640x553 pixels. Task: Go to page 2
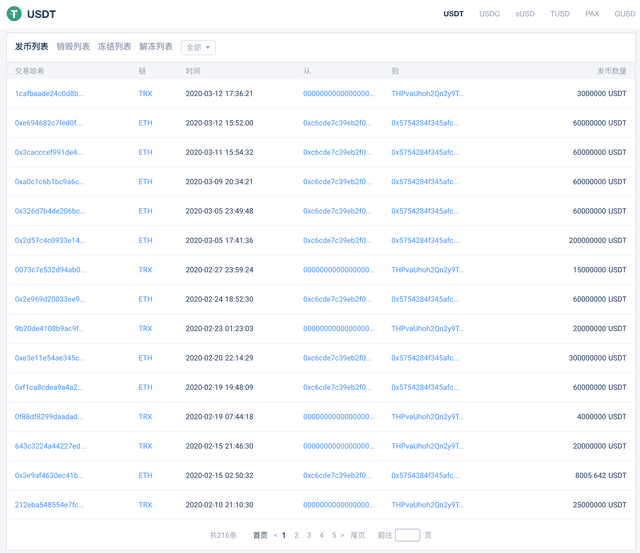point(296,535)
